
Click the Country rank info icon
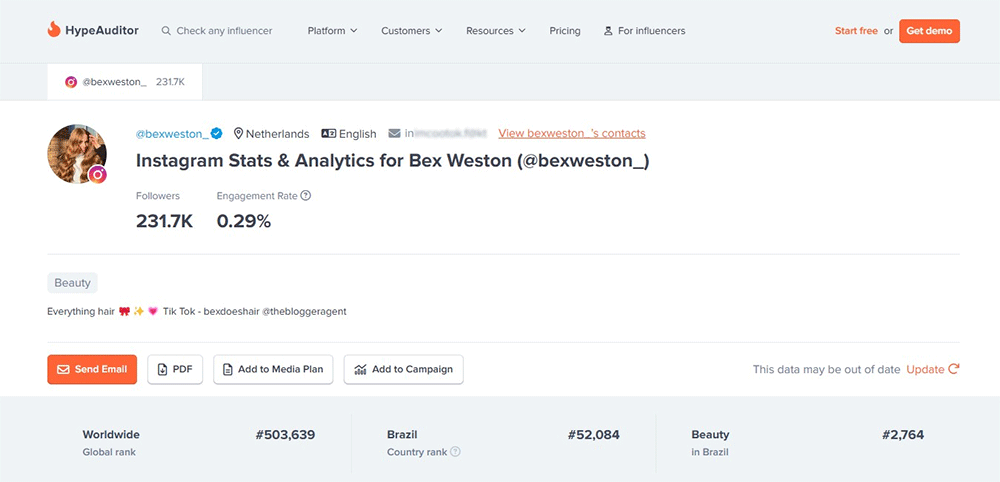click(x=456, y=452)
